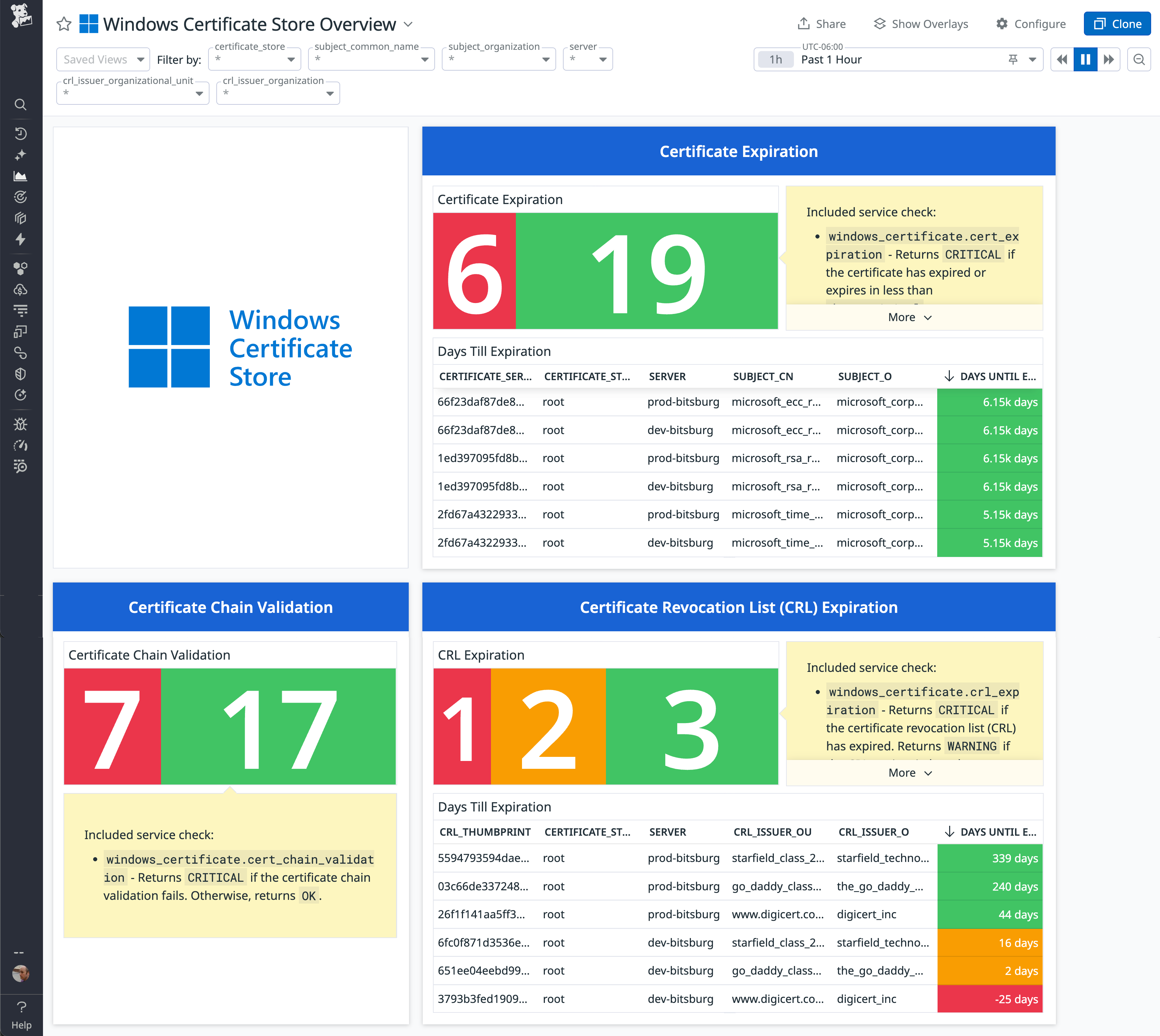Viewport: 1160px width, 1036px height.
Task: Expand the dashboard title menu chevron
Action: click(408, 25)
